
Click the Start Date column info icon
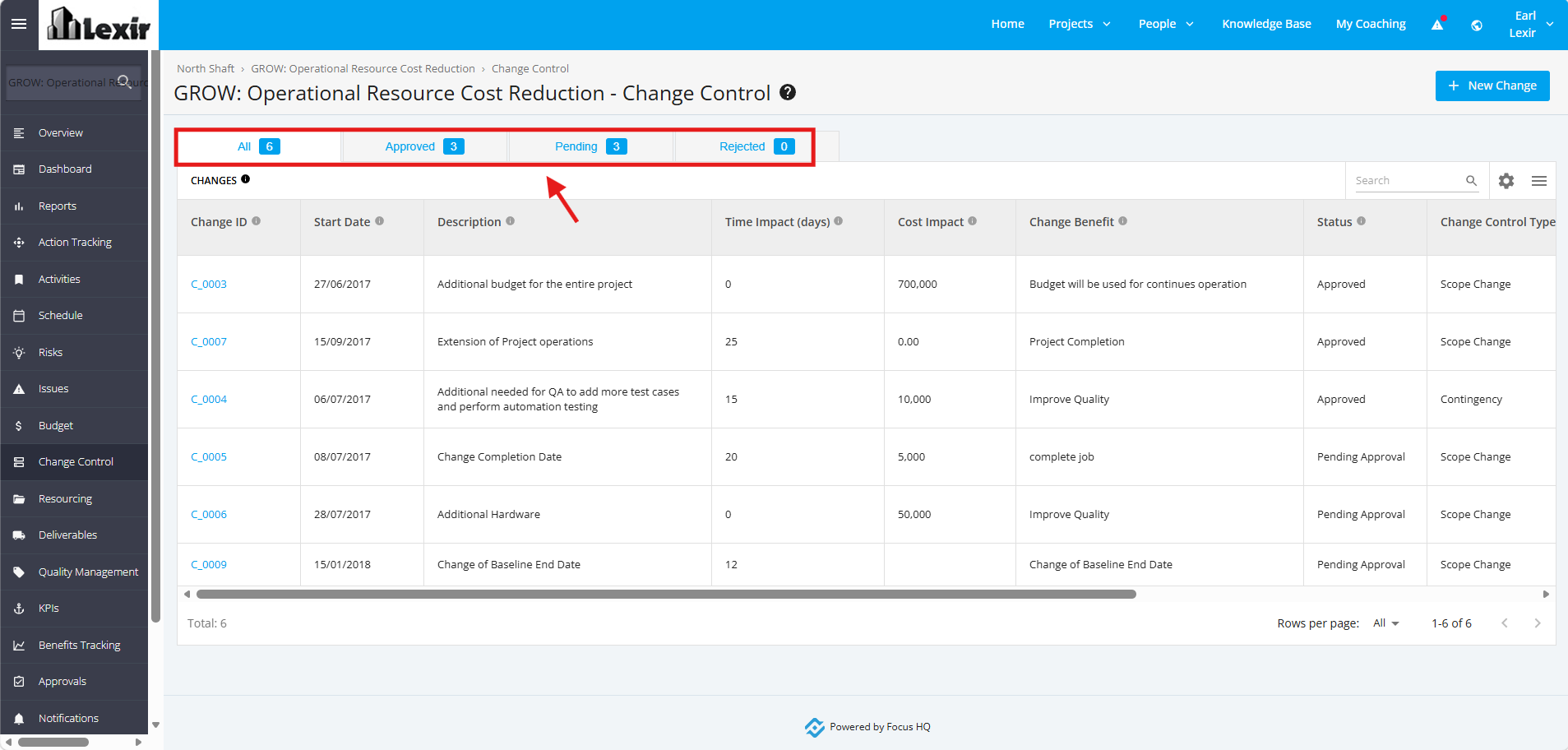[379, 221]
